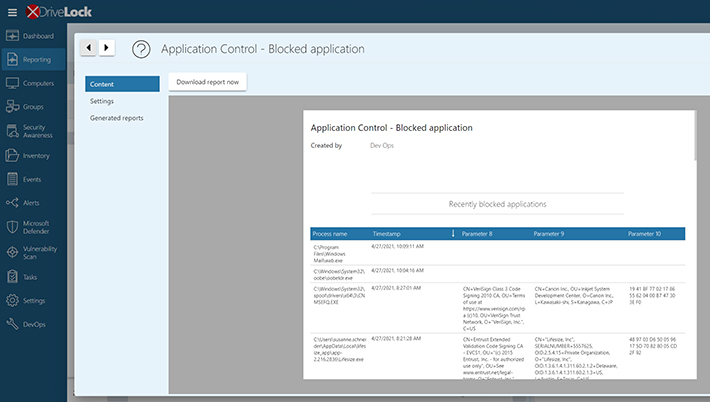This screenshot has height=402, width=710.
Task: Click 'Dev Ops' creator name
Action: coord(382,145)
